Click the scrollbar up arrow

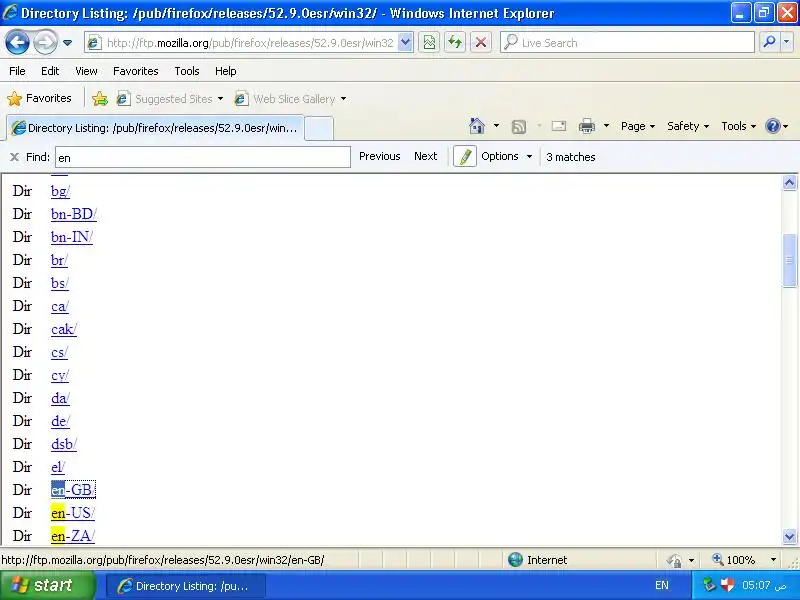(x=789, y=183)
